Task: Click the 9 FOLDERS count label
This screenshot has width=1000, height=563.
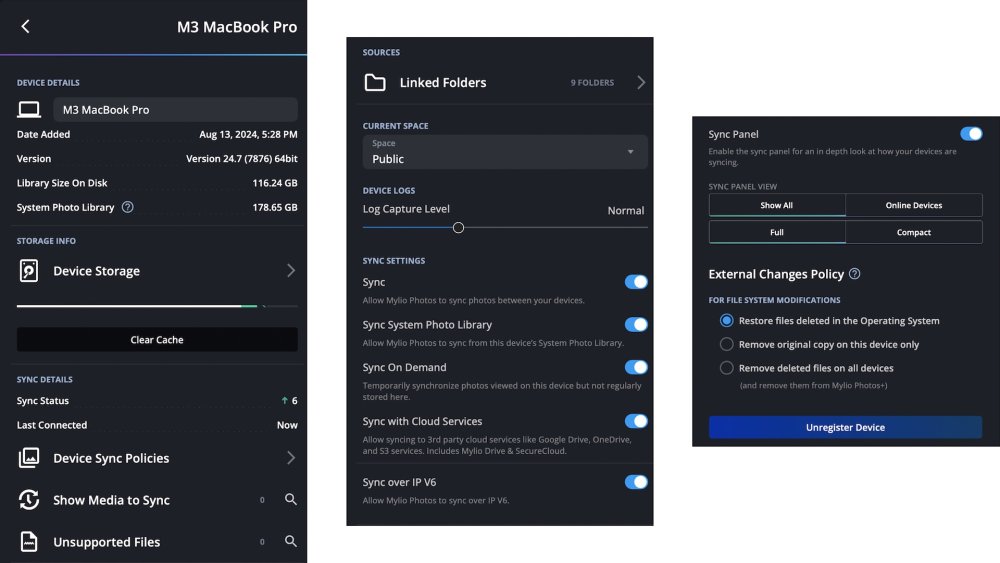Action: (592, 82)
